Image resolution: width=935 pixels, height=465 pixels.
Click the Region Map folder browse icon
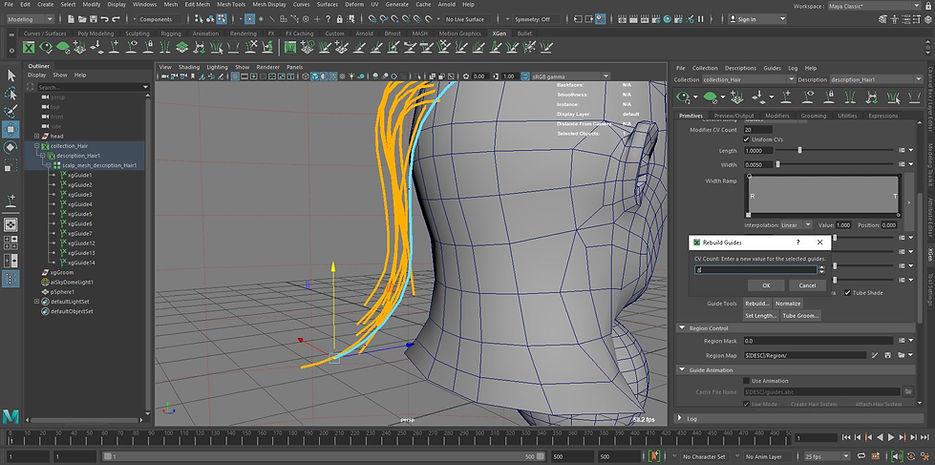(x=900, y=355)
